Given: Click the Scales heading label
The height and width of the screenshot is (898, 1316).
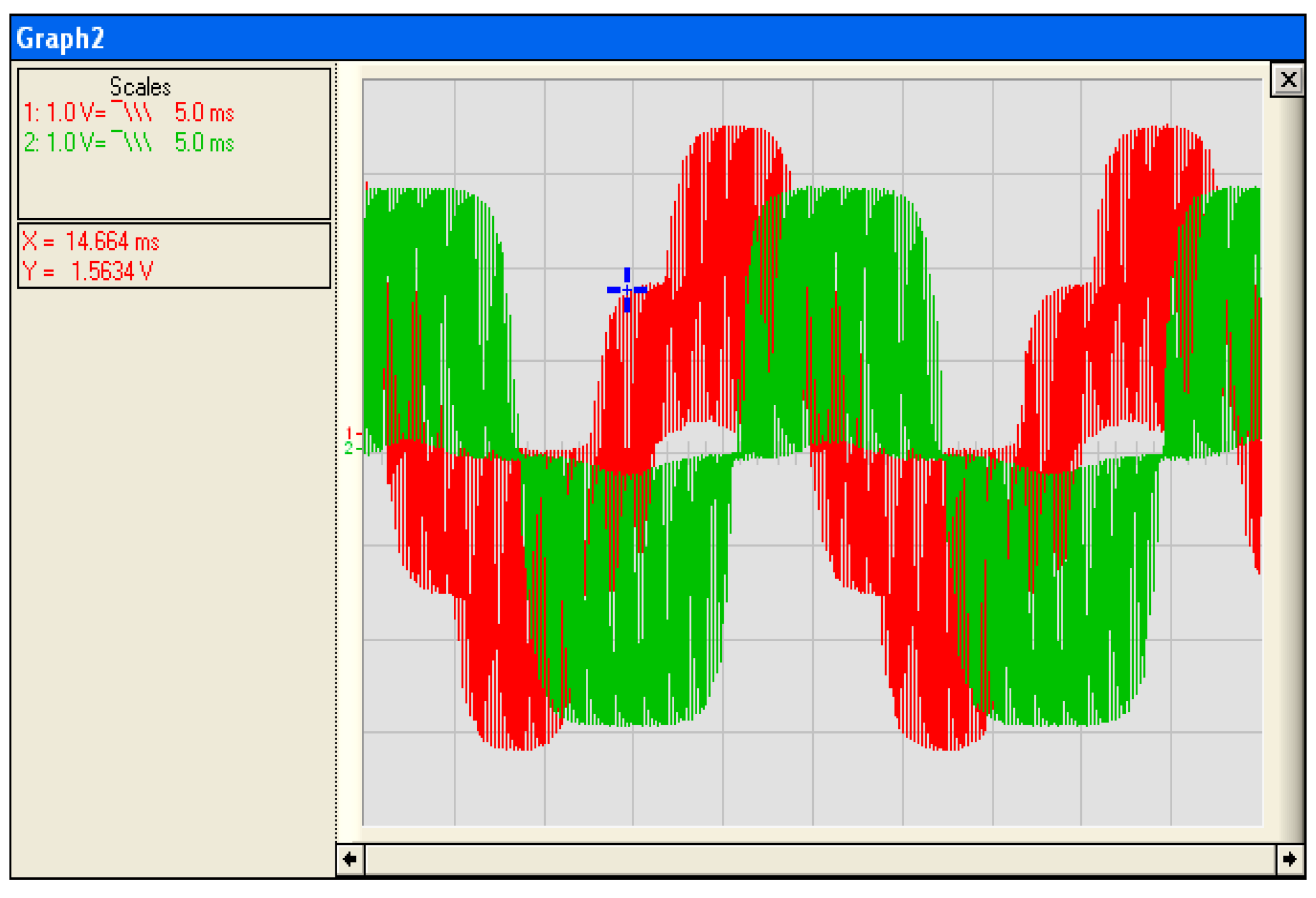Looking at the screenshot, I should [140, 87].
